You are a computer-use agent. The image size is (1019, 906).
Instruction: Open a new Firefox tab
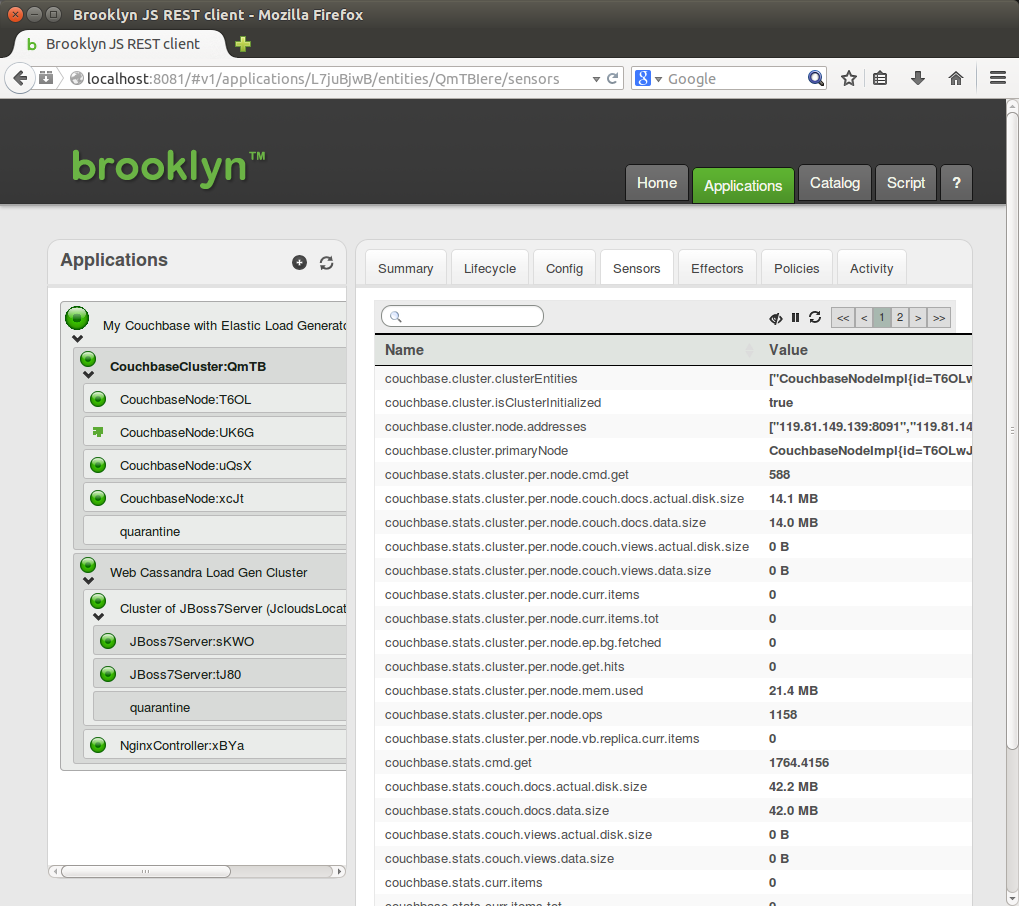(x=242, y=44)
